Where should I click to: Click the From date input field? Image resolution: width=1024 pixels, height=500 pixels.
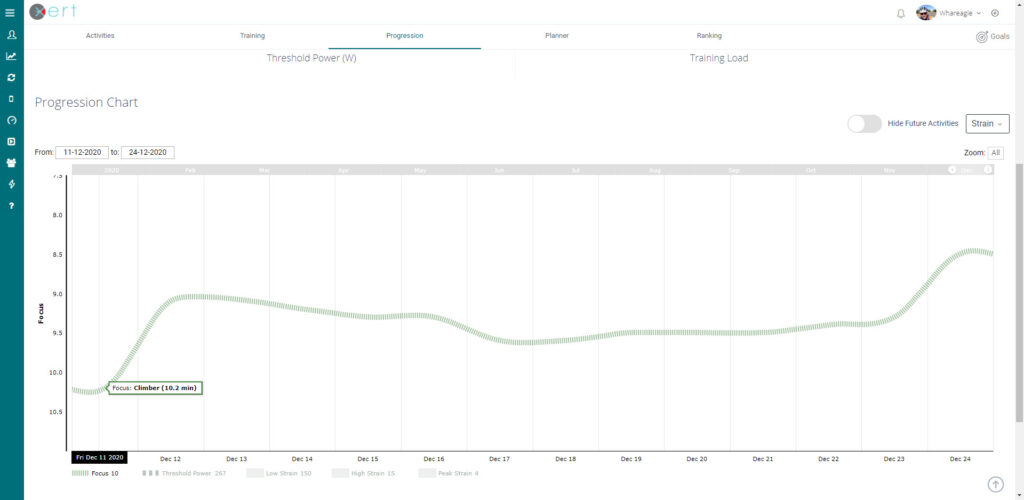[82, 152]
